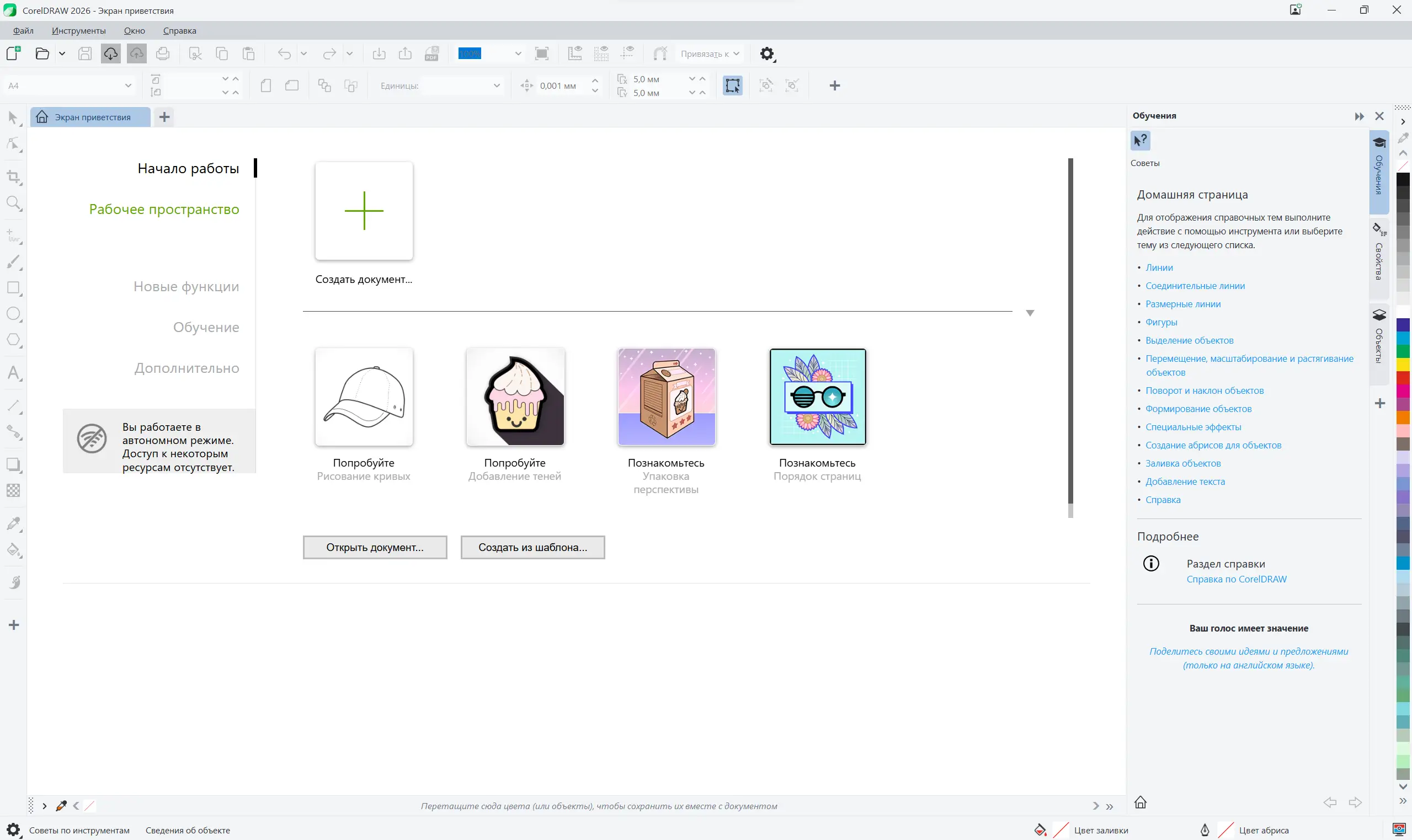Viewport: 1412px width, 840px height.
Task: Open the Заливка объектов help link
Action: pos(1183,463)
